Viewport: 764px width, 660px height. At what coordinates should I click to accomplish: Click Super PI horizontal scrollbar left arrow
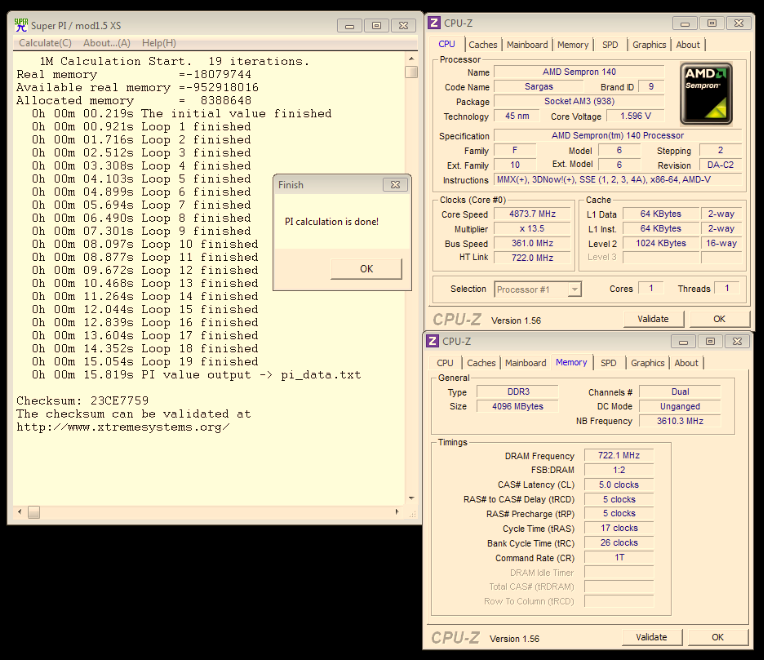(x=19, y=511)
